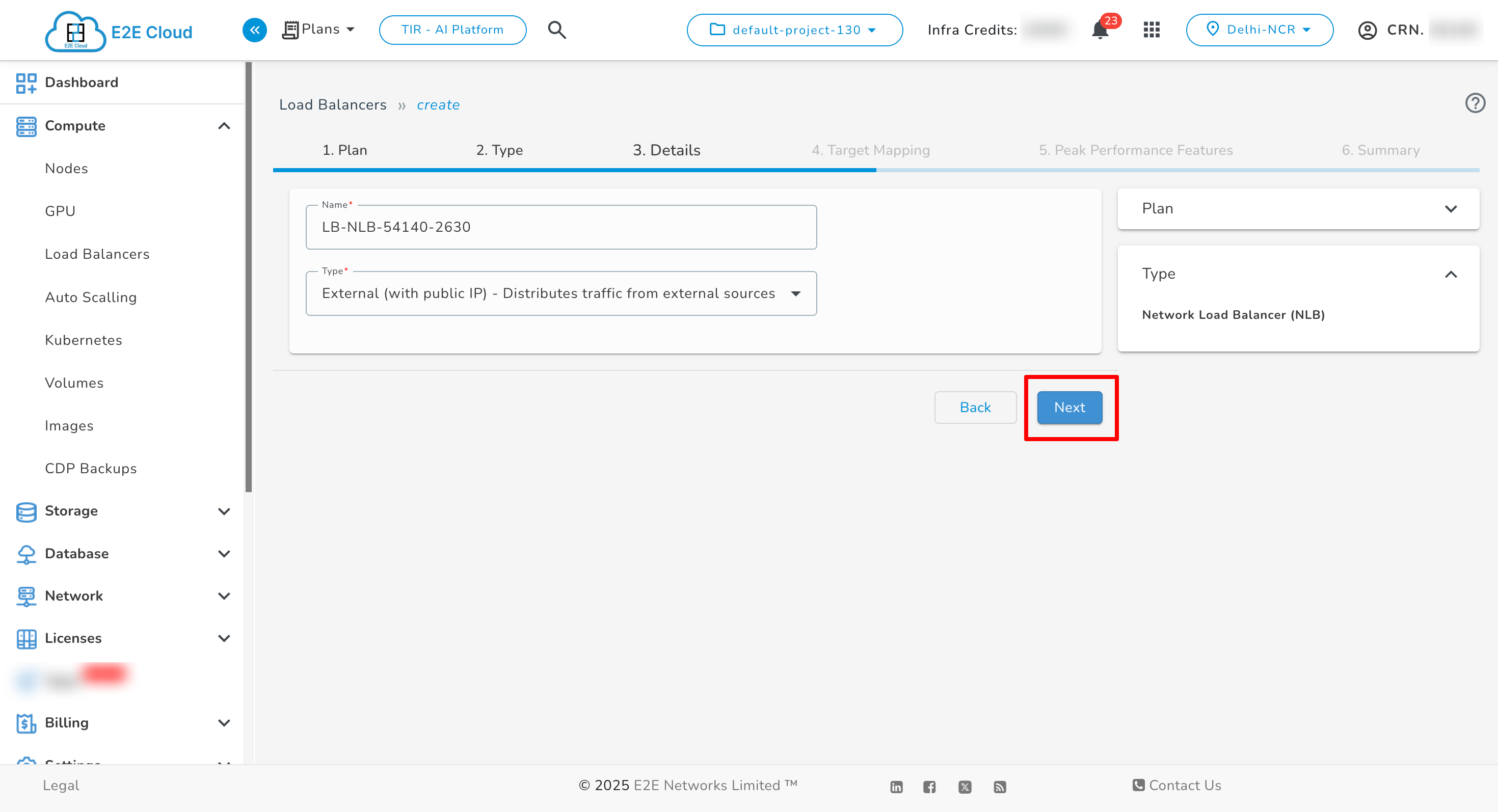Click the apps grid icon in top bar
1498x812 pixels.
tap(1151, 30)
